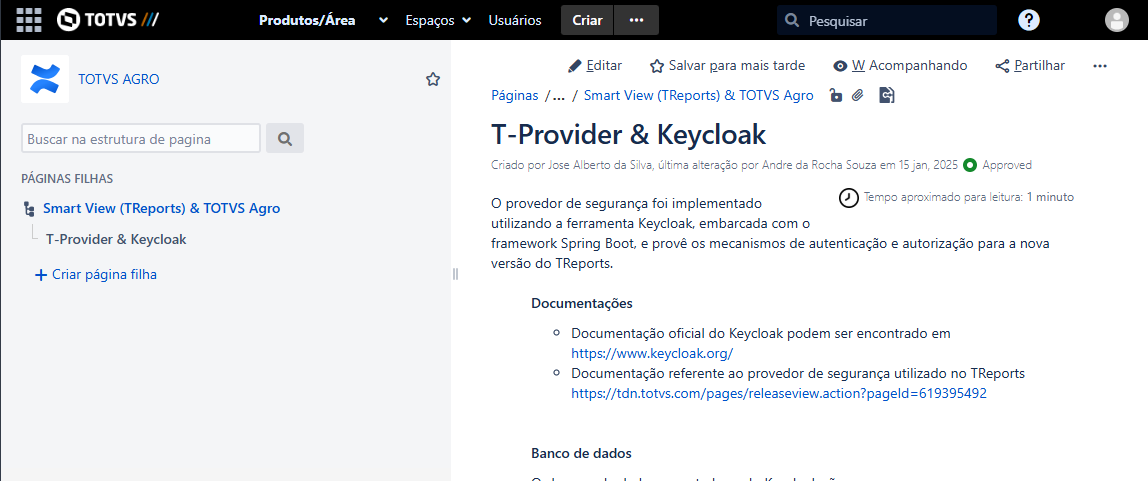1148x481 pixels.
Task: Click the PÁGINAS FILHAS label
Action: pyautogui.click(x=67, y=179)
